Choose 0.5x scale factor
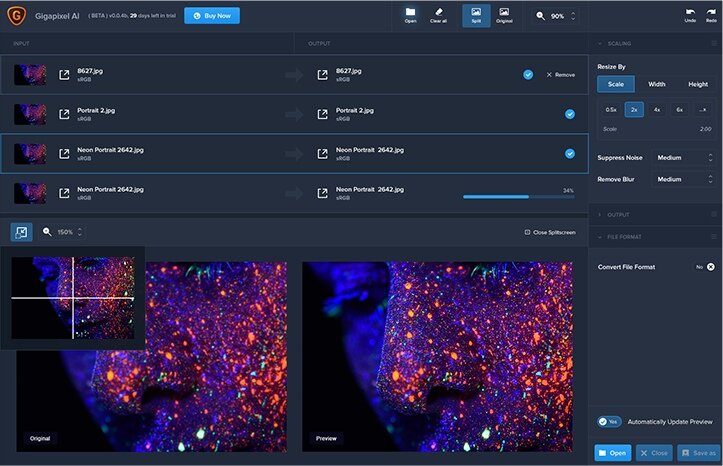Screen dimensions: 723x466 [x=611, y=110]
